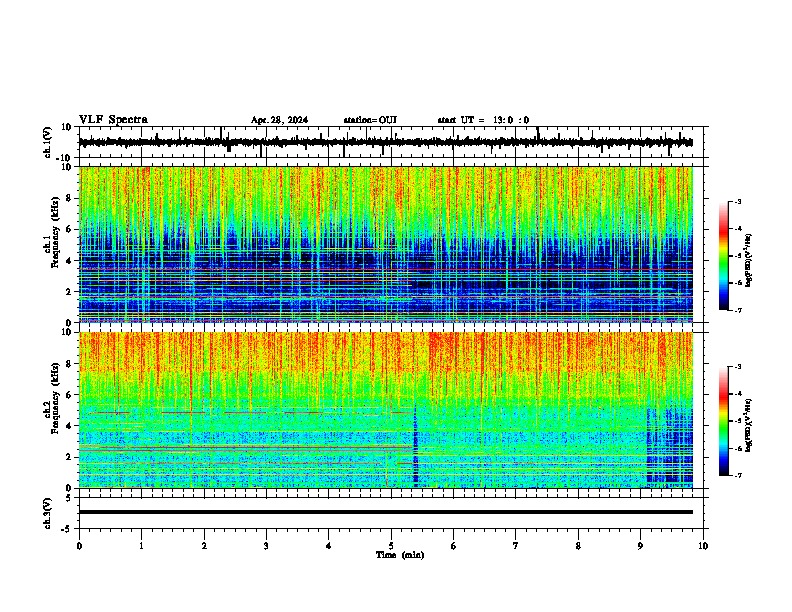Click the ch.1 "Frequency (kHz)" axis label
The height and width of the screenshot is (612, 792).
click(55, 233)
